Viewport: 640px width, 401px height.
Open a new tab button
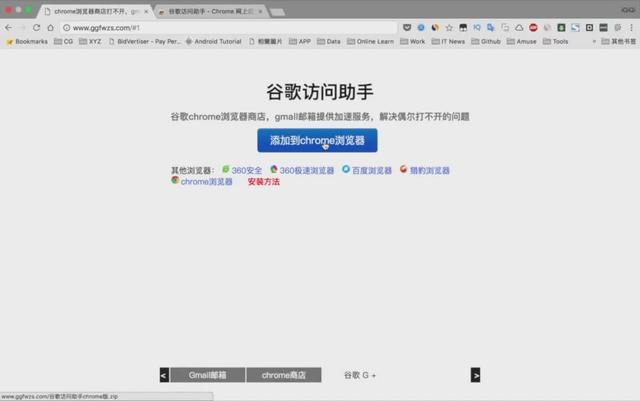[278, 12]
